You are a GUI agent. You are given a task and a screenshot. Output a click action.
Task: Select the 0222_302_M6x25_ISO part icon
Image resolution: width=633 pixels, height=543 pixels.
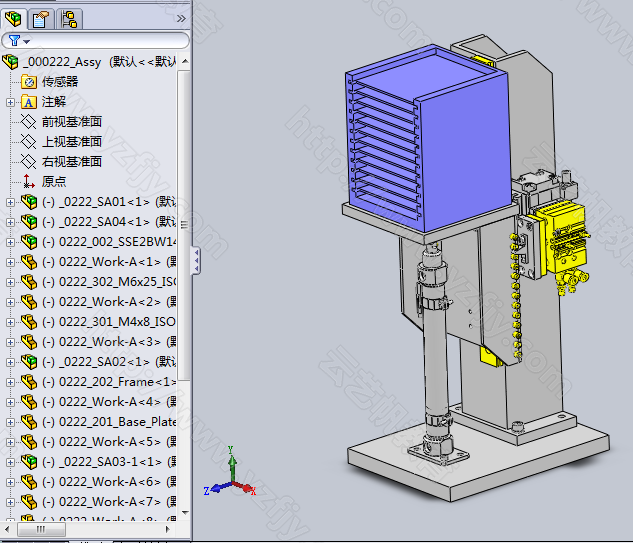coord(29,282)
